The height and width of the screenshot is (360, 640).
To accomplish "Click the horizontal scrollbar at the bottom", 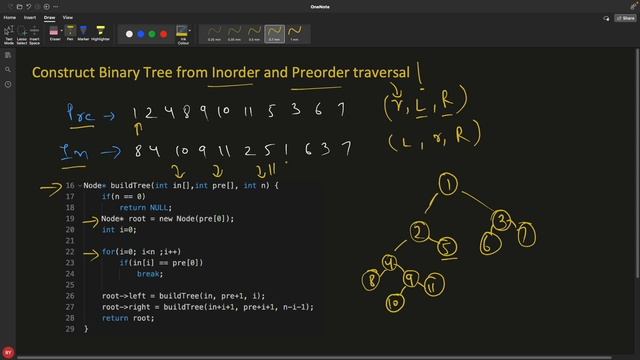I will click(x=314, y=358).
